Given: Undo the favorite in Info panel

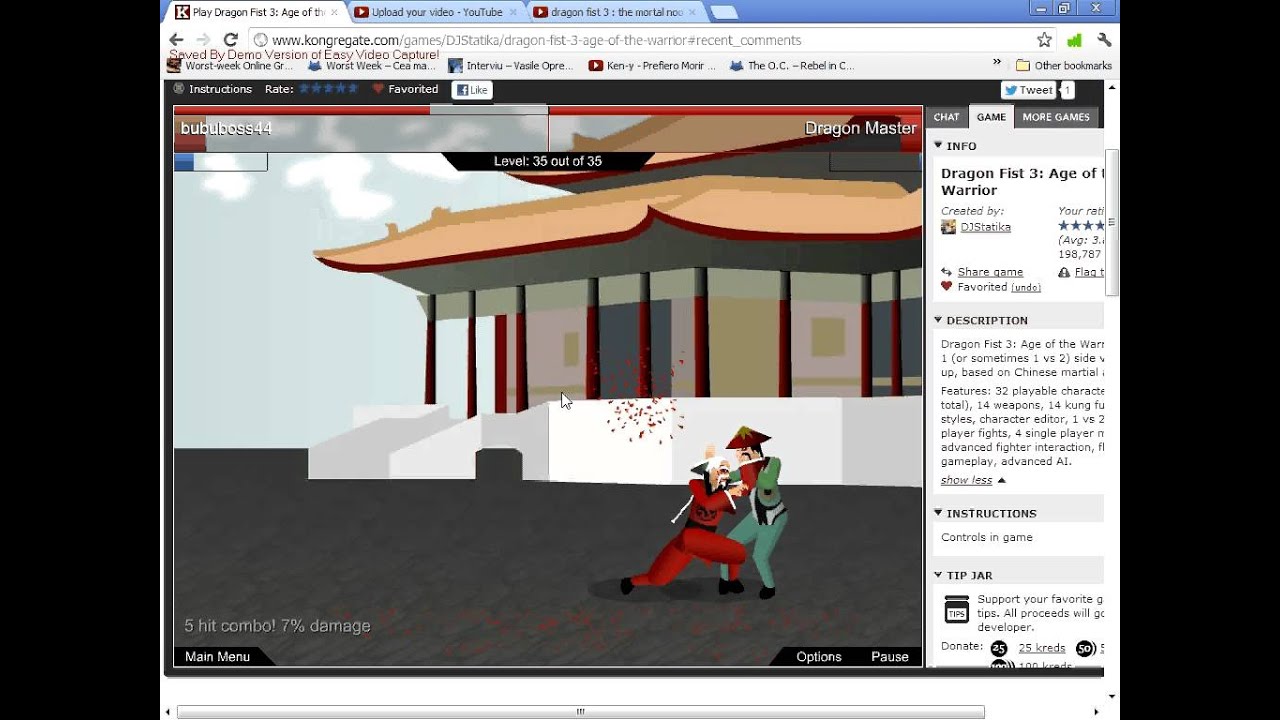Looking at the screenshot, I should [1026, 288].
